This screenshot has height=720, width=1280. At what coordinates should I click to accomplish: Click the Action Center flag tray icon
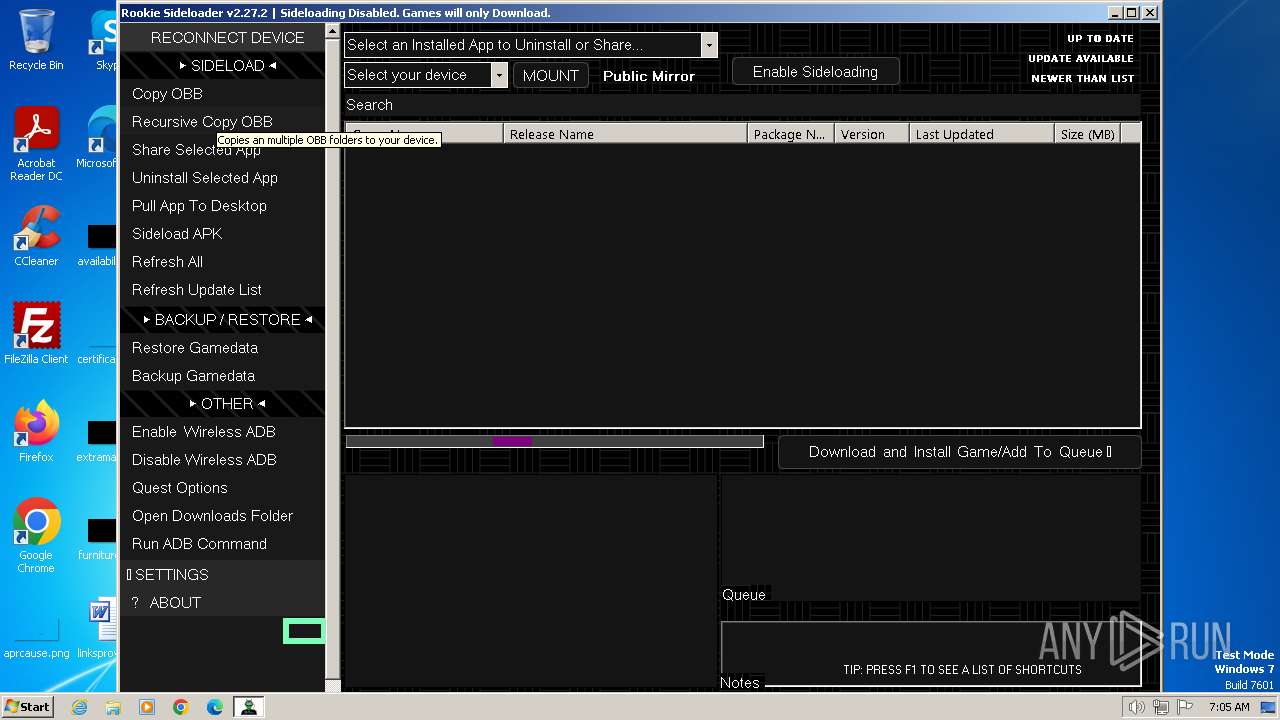click(x=1186, y=707)
